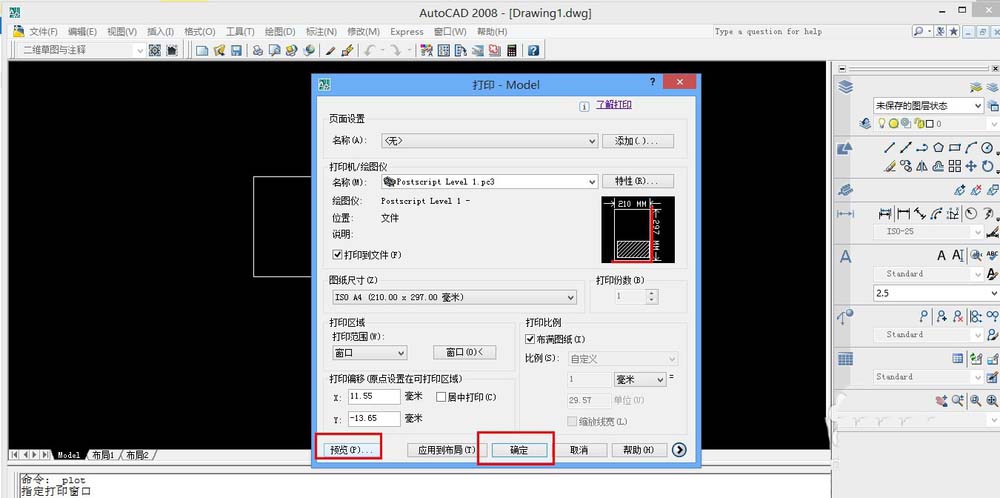The height and width of the screenshot is (498, 1000).
Task: Click the 特性(R)... button
Action: [638, 182]
